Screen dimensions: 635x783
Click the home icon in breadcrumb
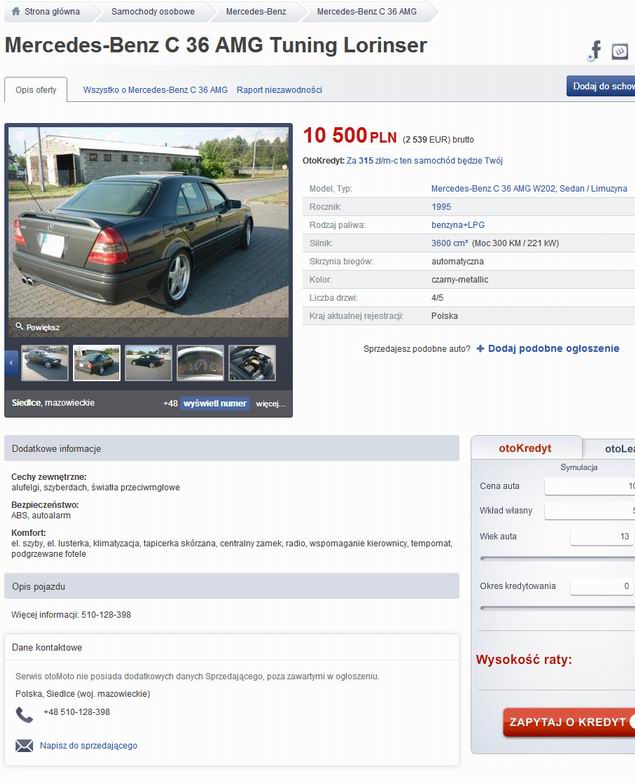click(16, 11)
